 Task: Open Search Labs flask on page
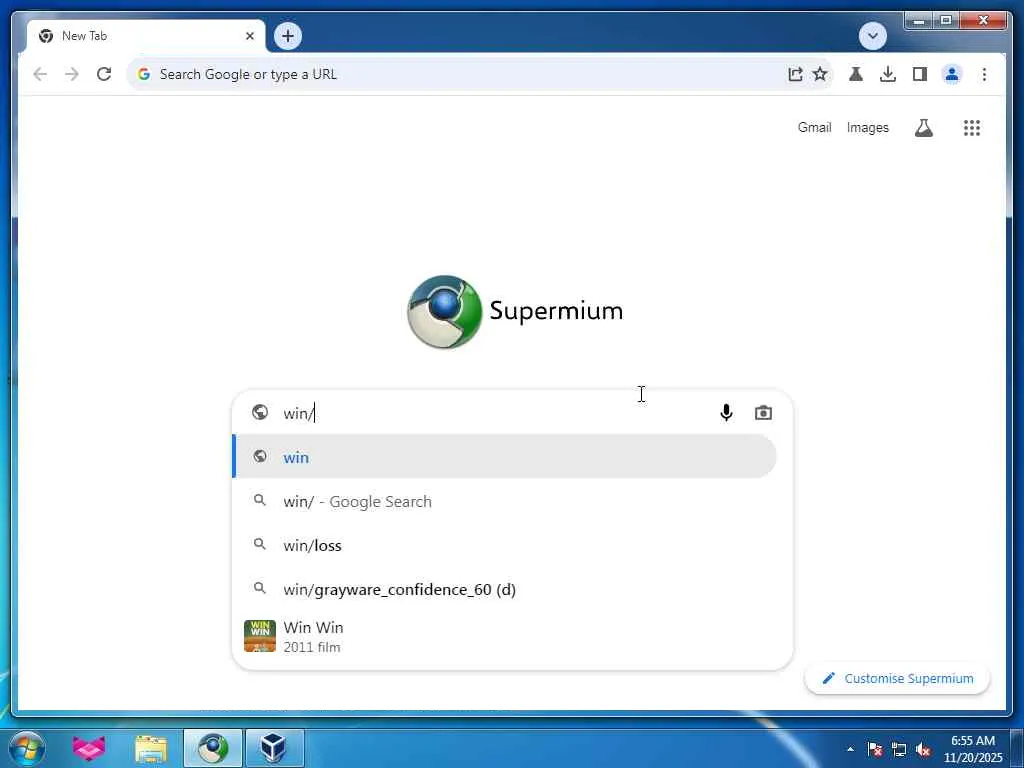point(923,128)
